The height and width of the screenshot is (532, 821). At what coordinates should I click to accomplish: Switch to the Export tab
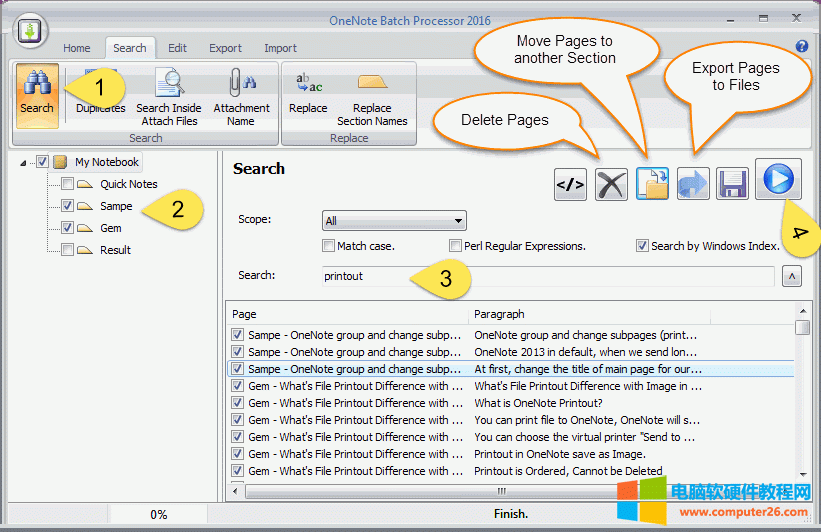[225, 48]
